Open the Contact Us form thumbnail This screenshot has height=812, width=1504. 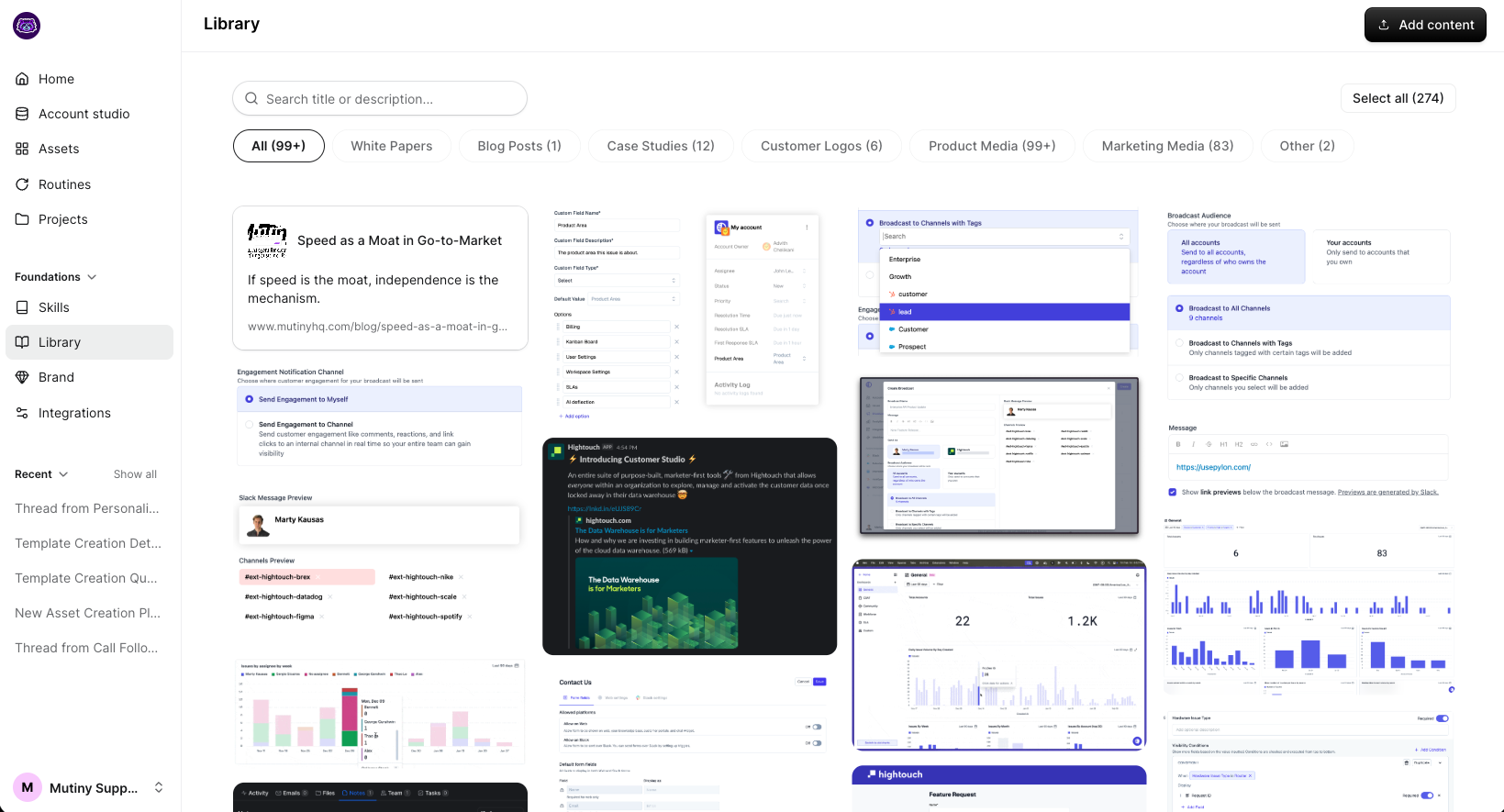click(x=690, y=741)
